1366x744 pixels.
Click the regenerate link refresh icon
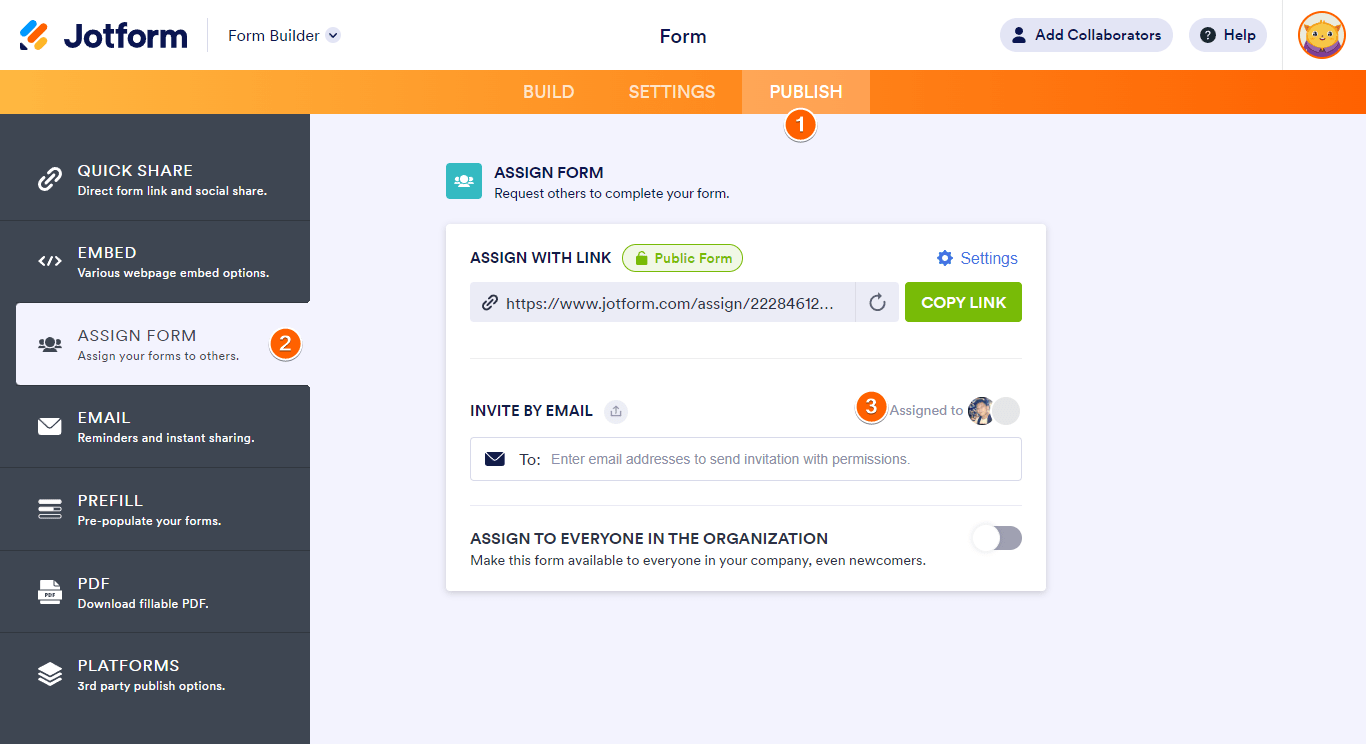(877, 302)
